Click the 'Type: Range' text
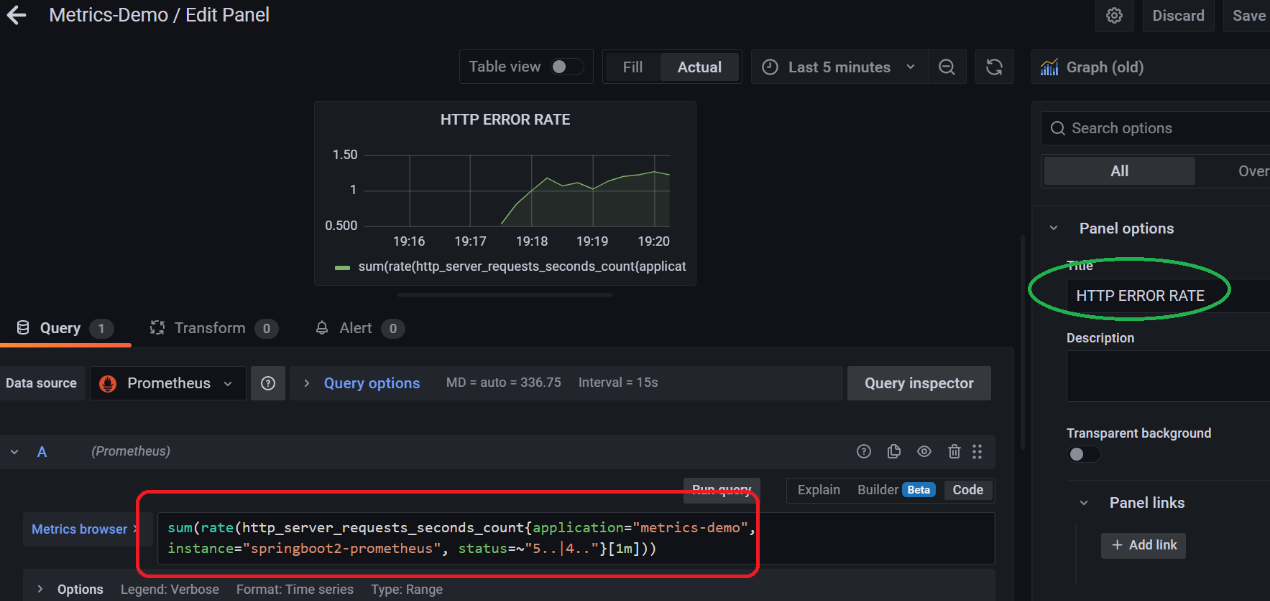This screenshot has width=1270, height=601. (x=407, y=589)
